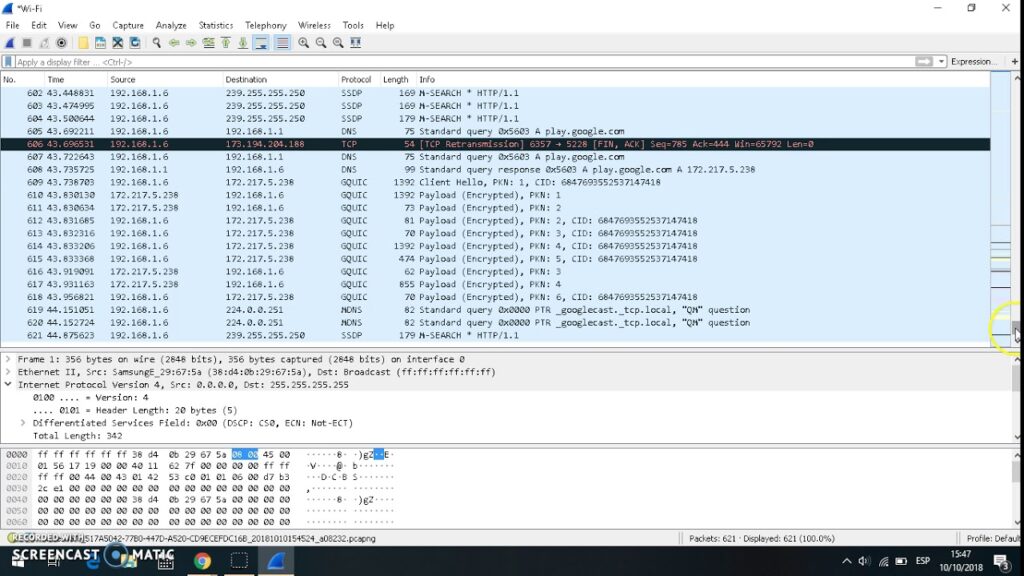Screen dimensions: 1024x576
Task: Expand the Ethernet II details row
Action: tap(8, 372)
